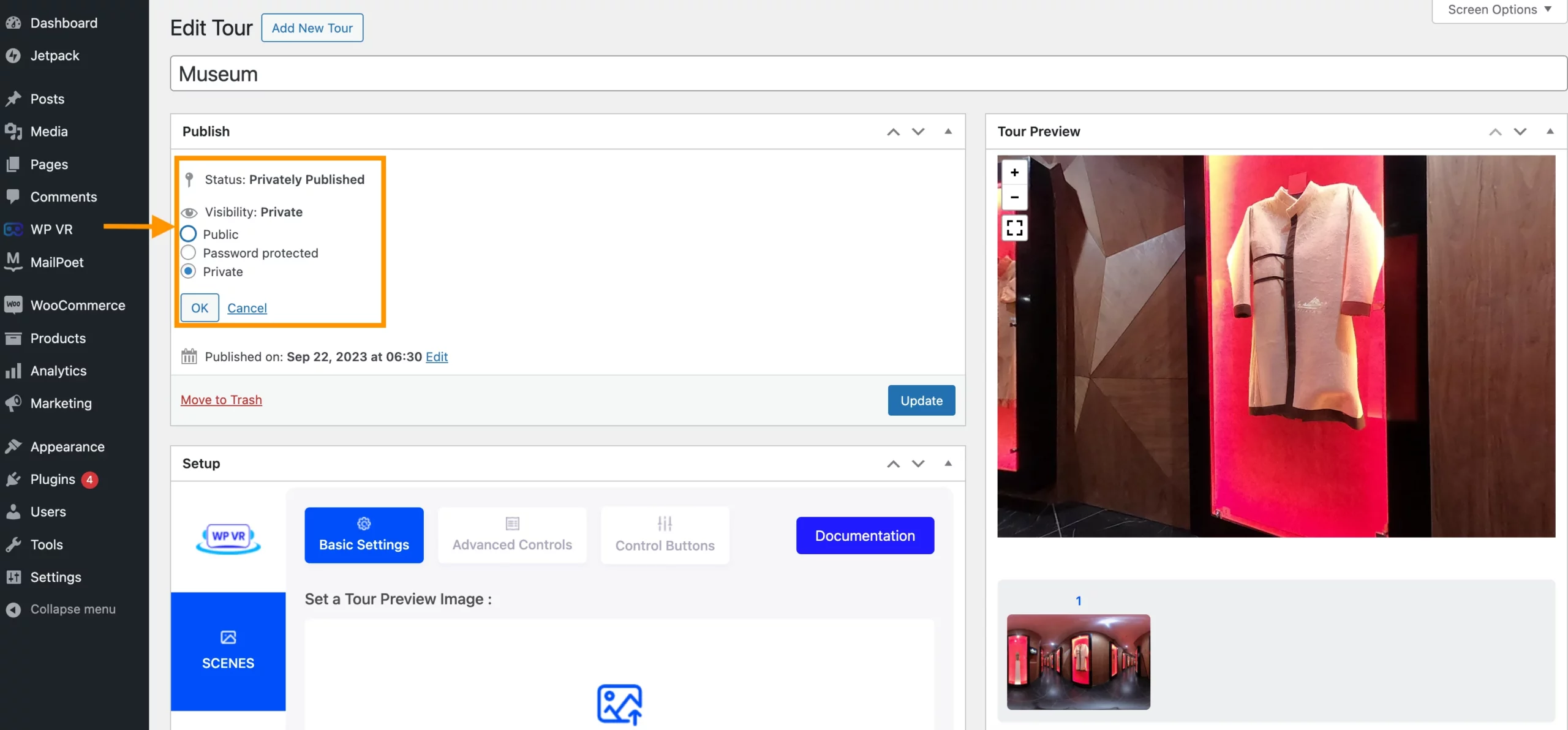Choose Password protected visibility
Image resolution: width=1568 pixels, height=730 pixels.
(189, 253)
